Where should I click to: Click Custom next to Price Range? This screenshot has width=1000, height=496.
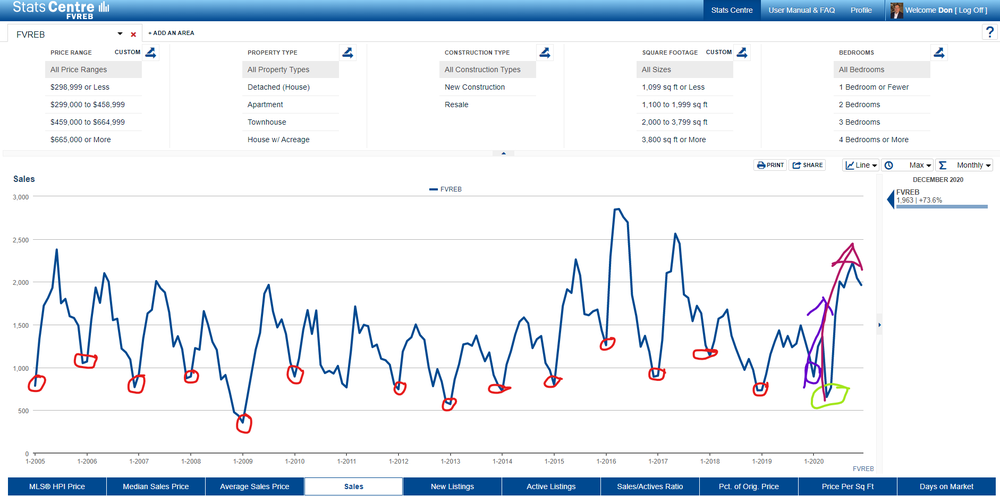[x=128, y=52]
